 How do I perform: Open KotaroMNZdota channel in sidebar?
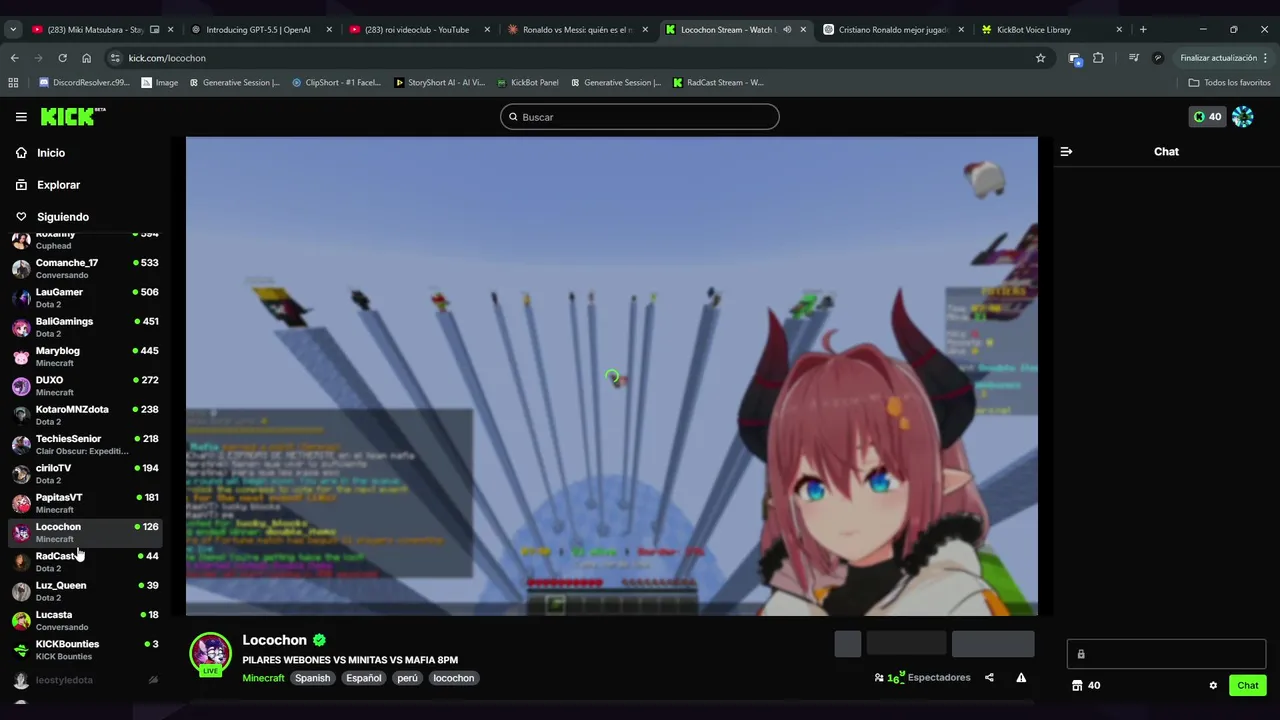[x=85, y=415]
